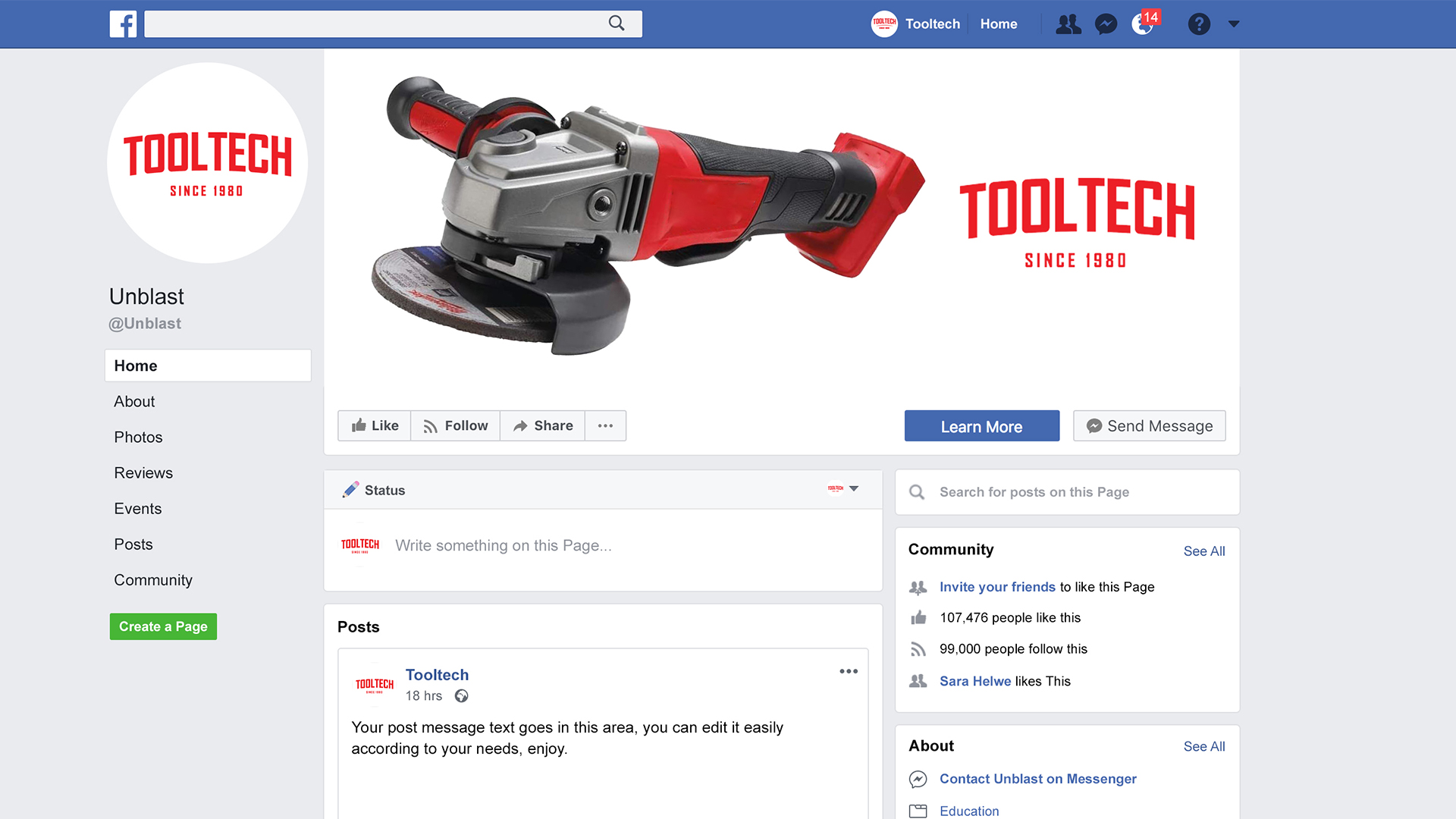Open the Reviews section in sidebar
The image size is (1456, 819).
(143, 472)
